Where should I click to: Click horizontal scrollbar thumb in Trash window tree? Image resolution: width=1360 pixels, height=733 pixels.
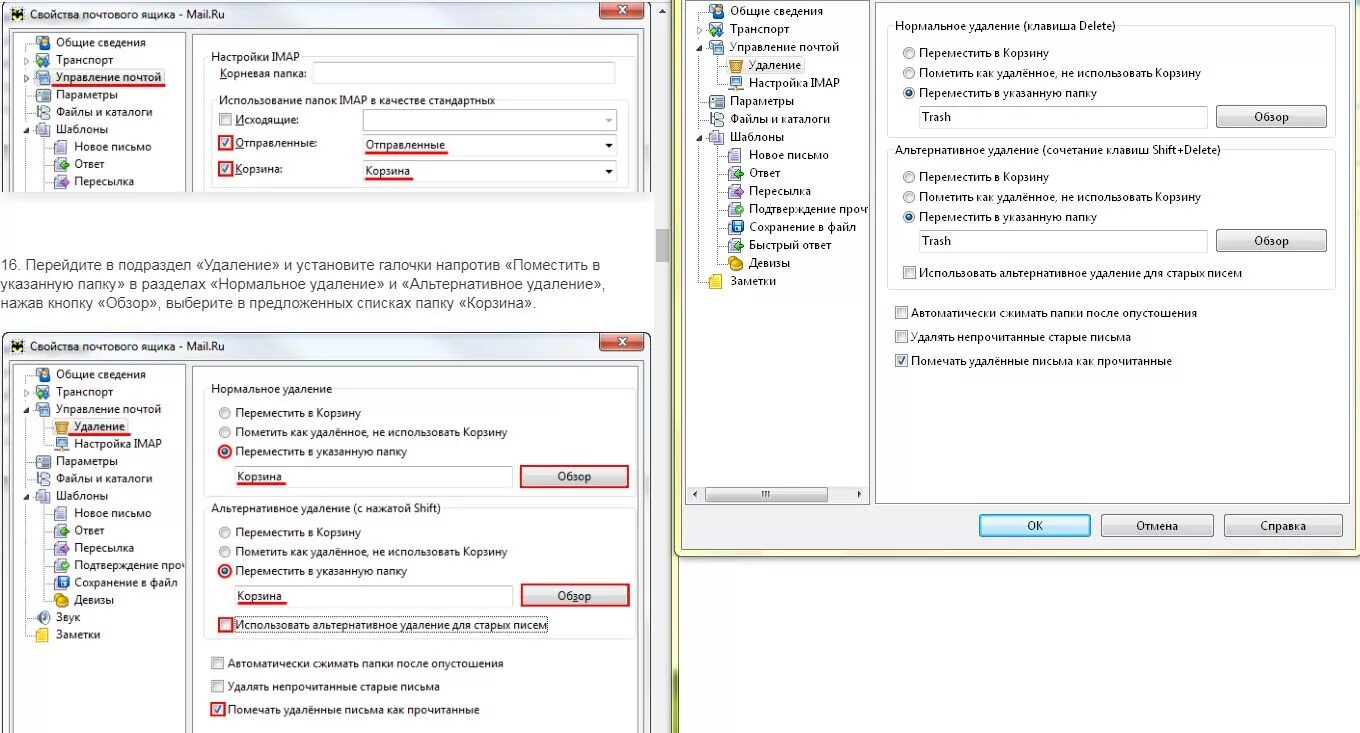tap(767, 495)
